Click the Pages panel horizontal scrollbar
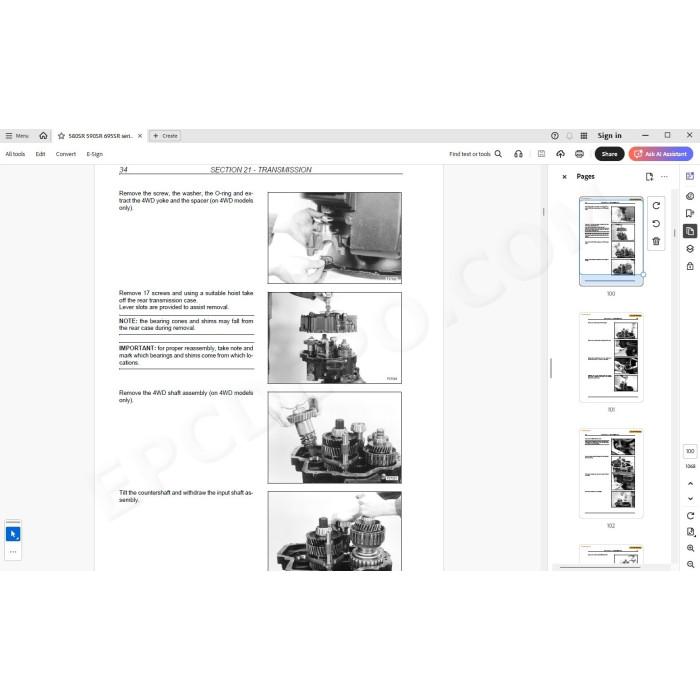 [600, 567]
